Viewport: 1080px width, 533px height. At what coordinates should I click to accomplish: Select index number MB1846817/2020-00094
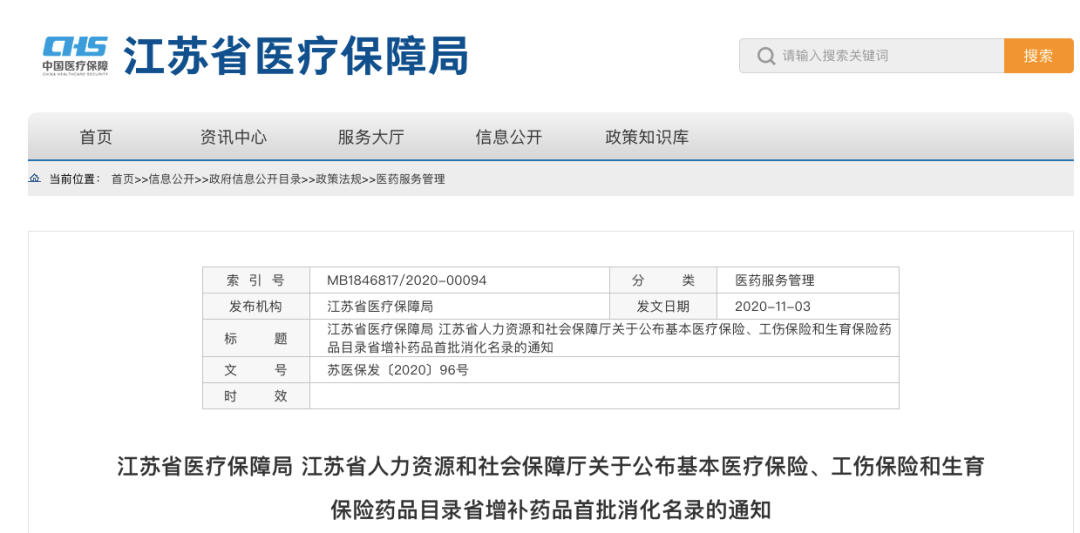[407, 280]
